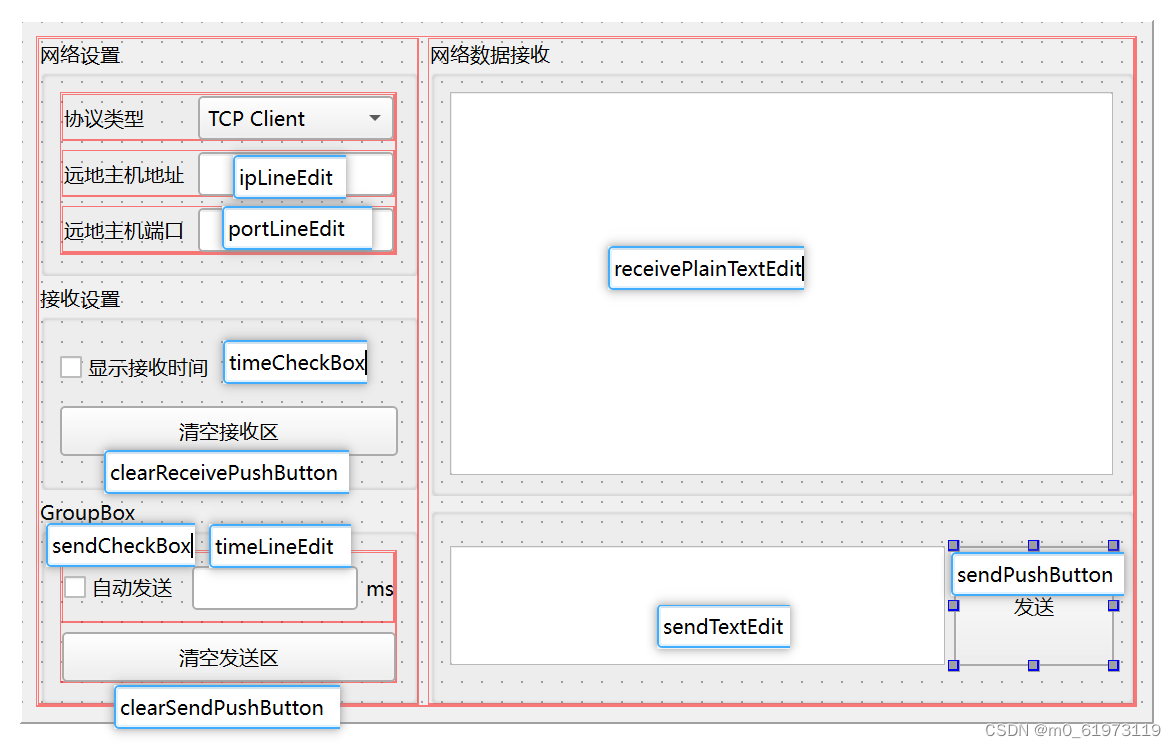Image resolution: width=1176 pixels, height=748 pixels.
Task: Toggle the 自动发送 checkbox
Action: point(75,587)
